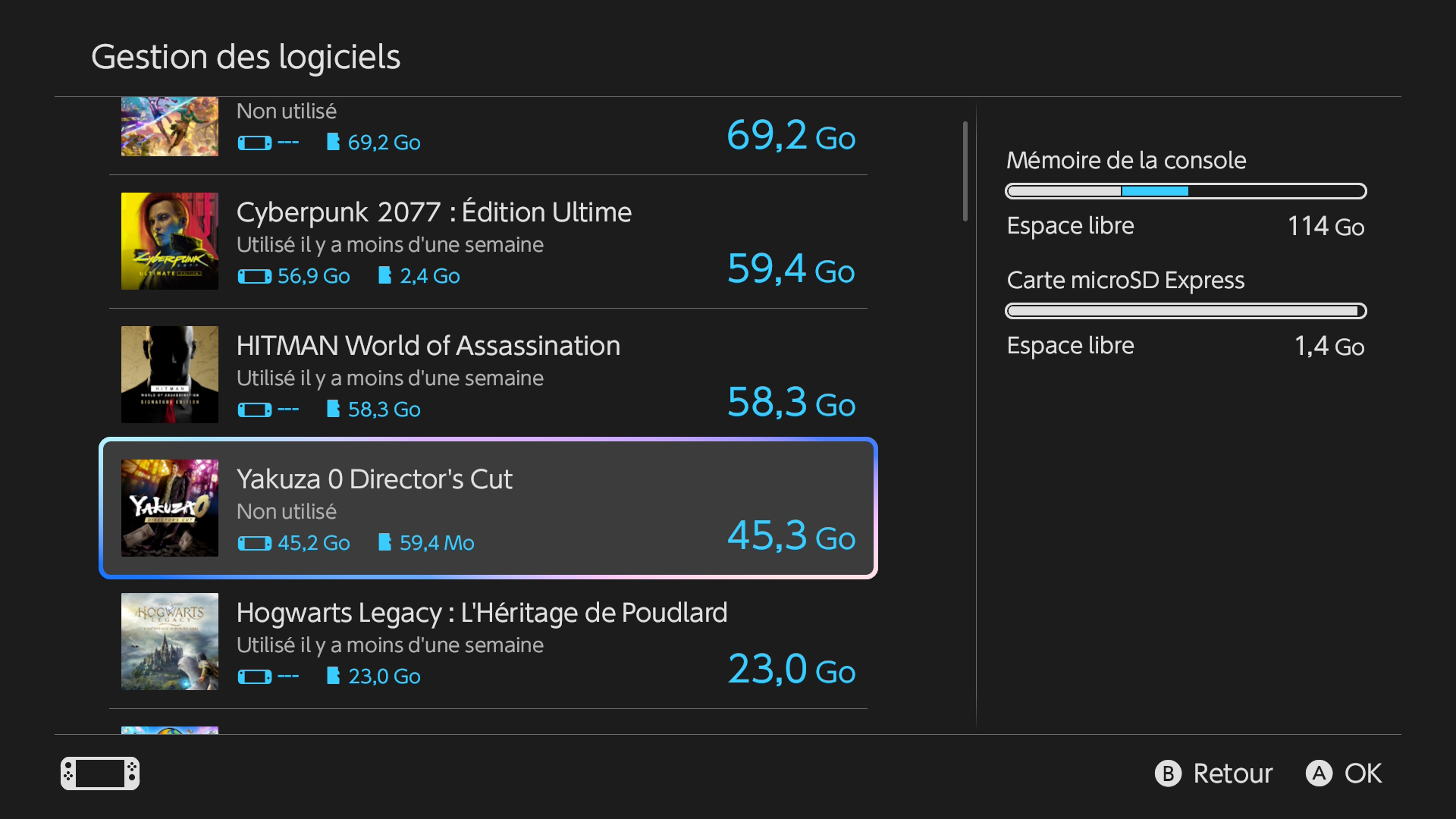Screen dimensions: 1456x819
Task: Click the OK label
Action: [1363, 773]
